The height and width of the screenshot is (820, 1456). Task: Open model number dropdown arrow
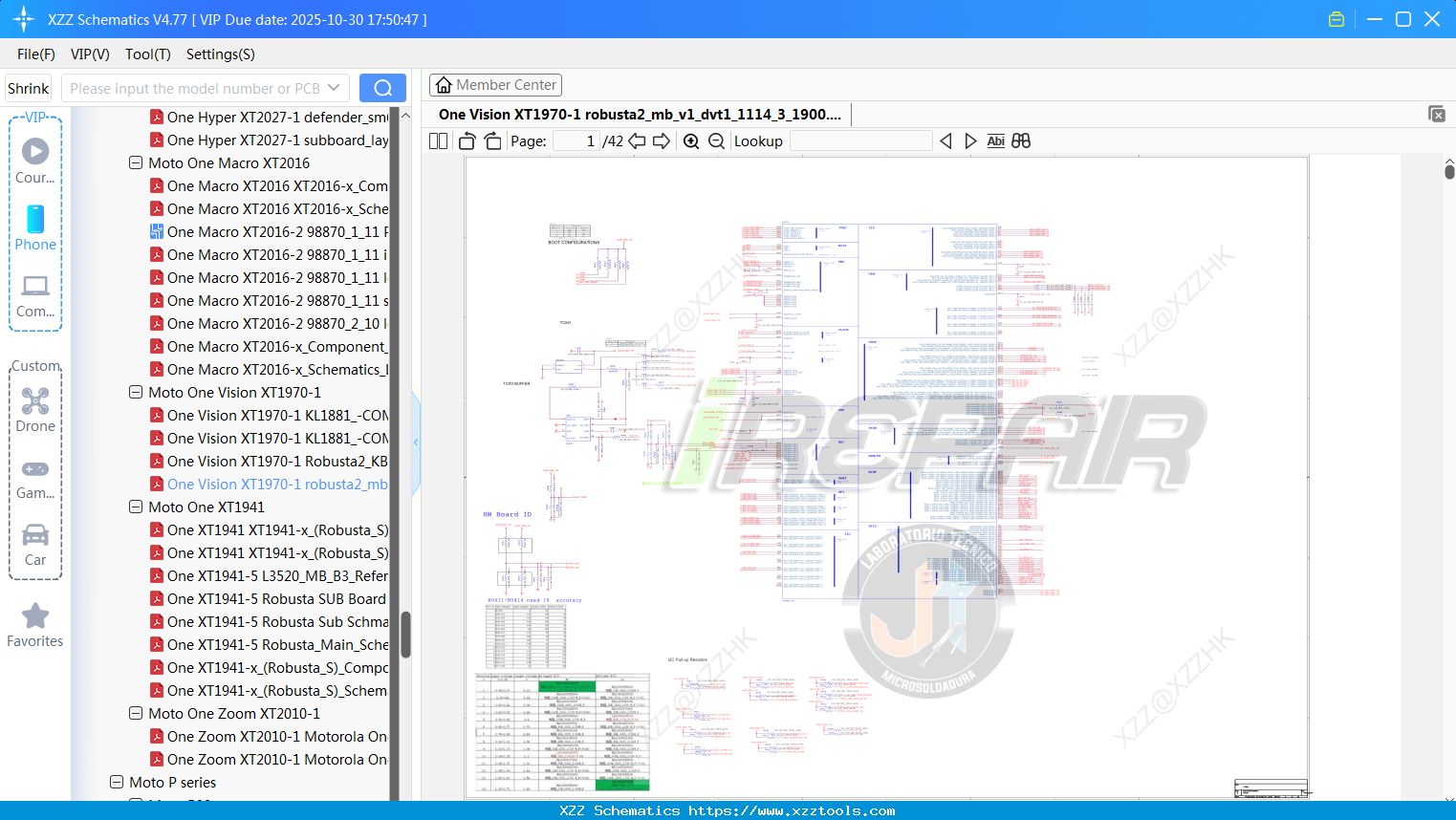pyautogui.click(x=334, y=88)
